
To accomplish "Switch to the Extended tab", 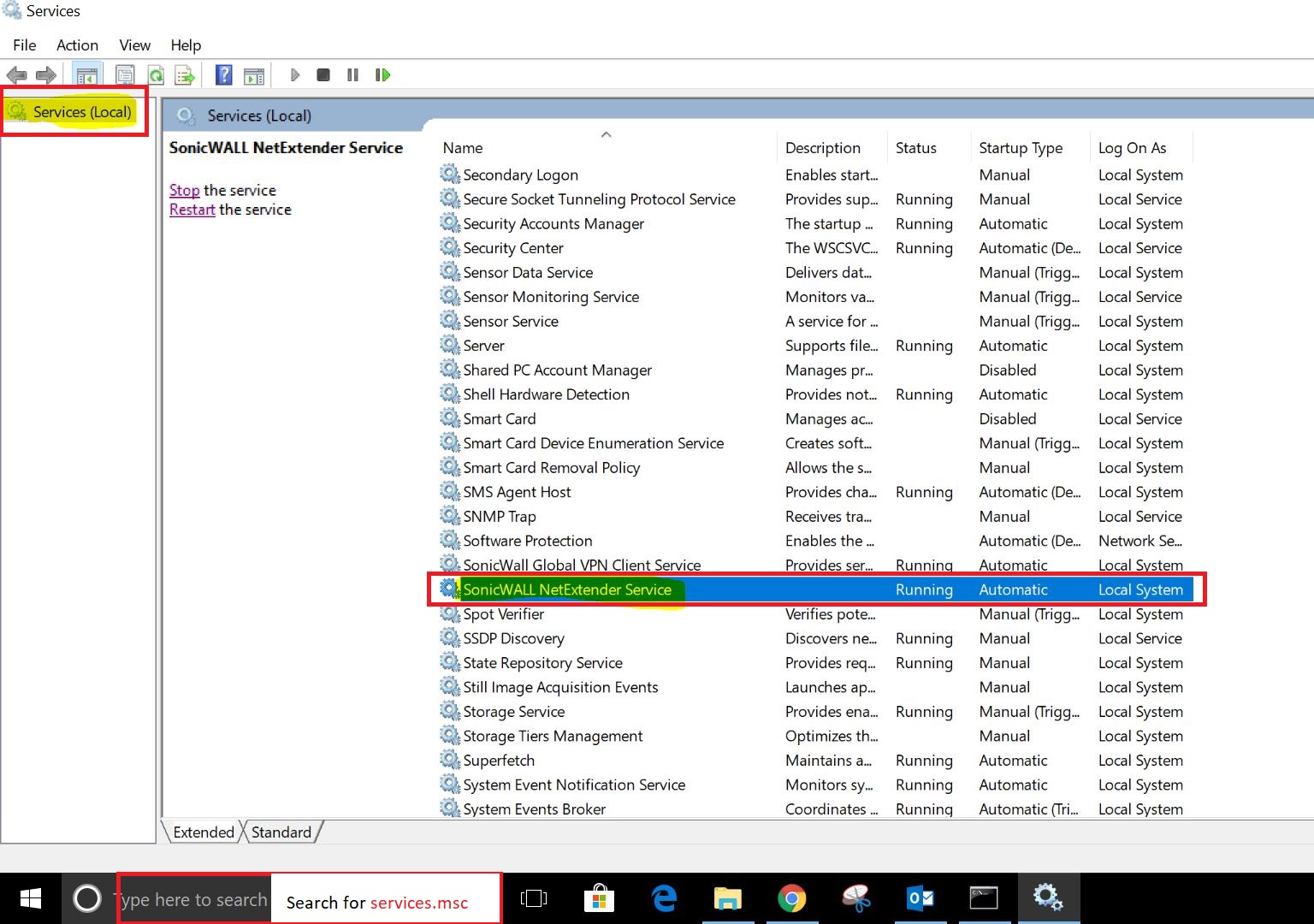I will [x=204, y=832].
